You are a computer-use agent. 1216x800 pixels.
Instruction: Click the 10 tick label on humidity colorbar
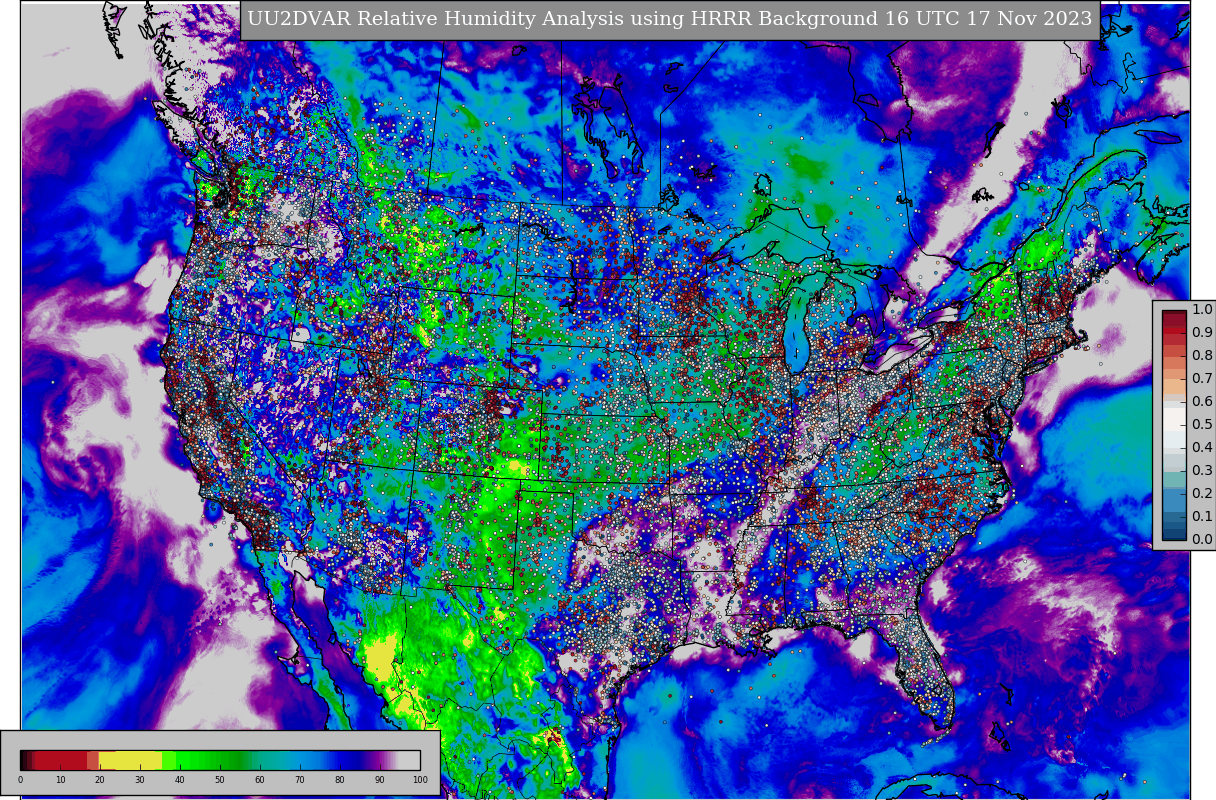point(60,780)
